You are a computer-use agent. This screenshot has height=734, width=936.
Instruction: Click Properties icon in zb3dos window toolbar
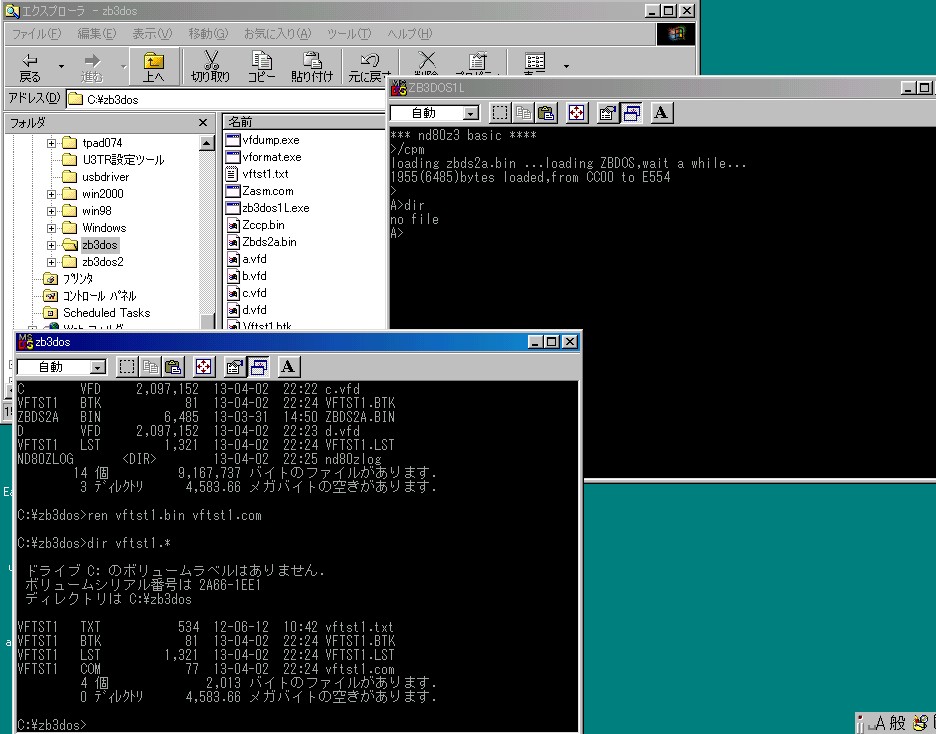(234, 366)
